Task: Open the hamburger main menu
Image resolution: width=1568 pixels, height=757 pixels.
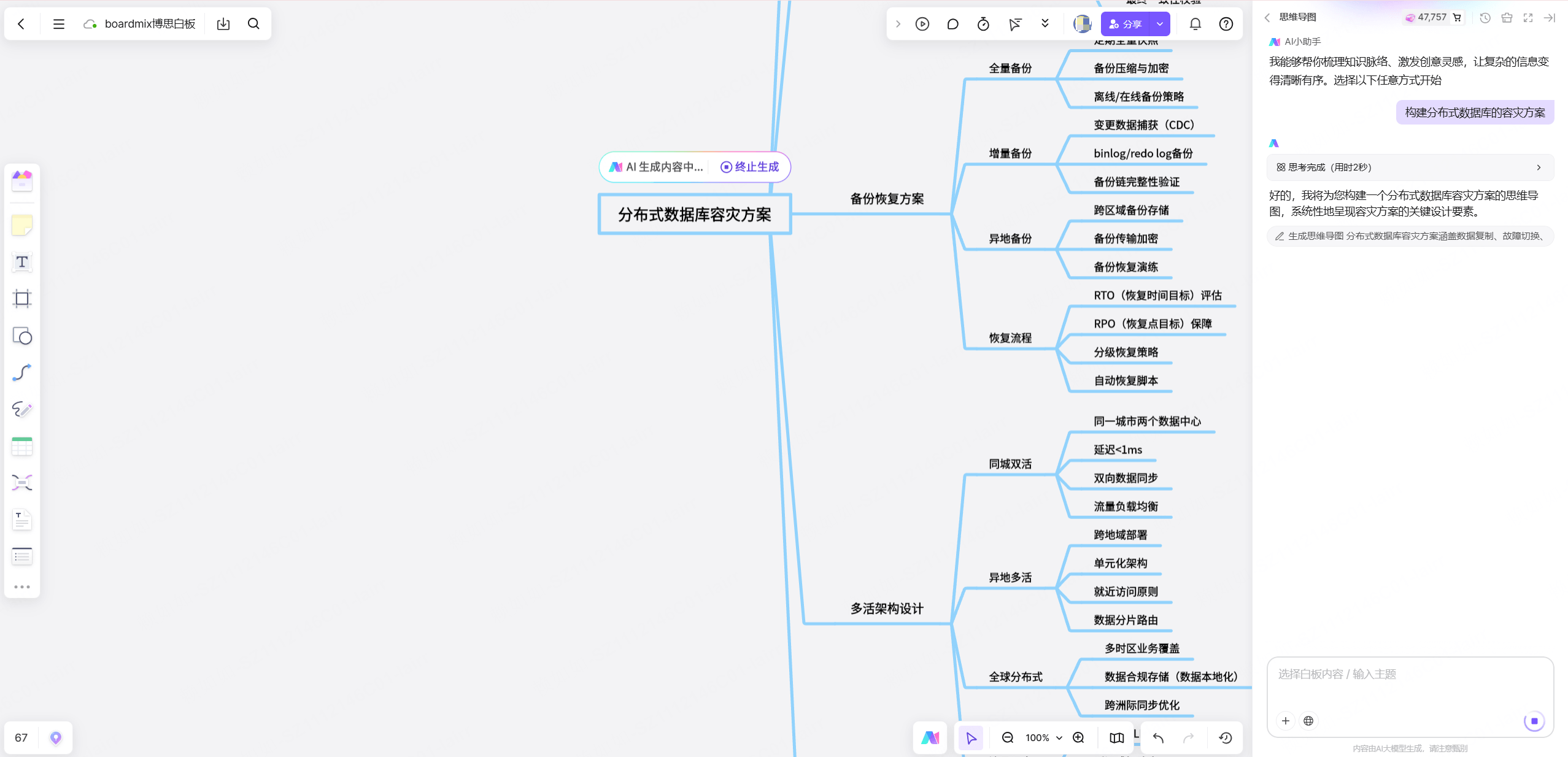Action: coord(59,24)
